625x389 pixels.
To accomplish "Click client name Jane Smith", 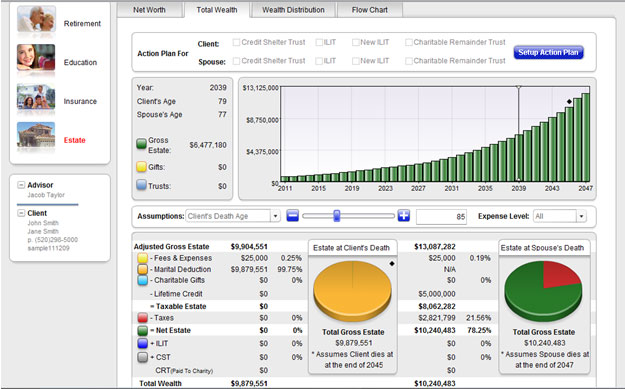I will 43,231.
